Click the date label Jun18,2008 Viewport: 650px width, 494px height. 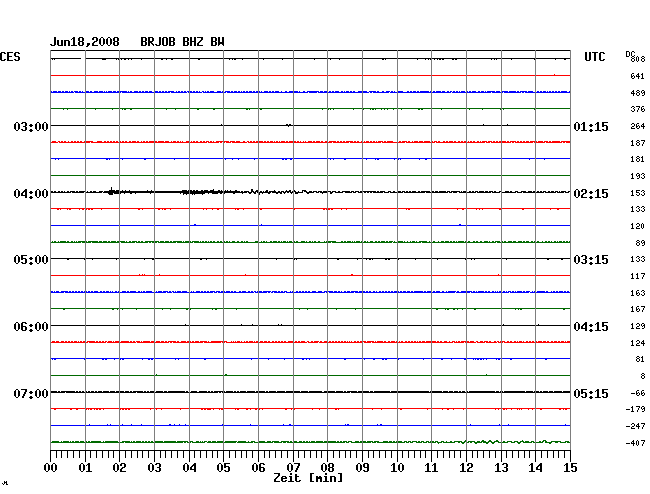pyautogui.click(x=85, y=42)
